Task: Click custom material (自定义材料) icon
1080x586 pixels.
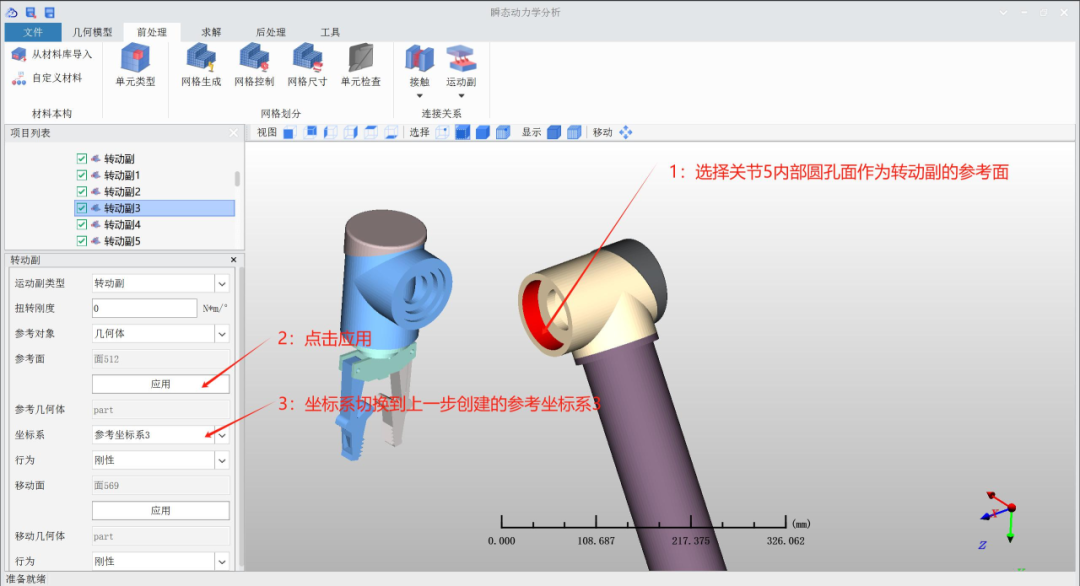Action: pyautogui.click(x=19, y=79)
